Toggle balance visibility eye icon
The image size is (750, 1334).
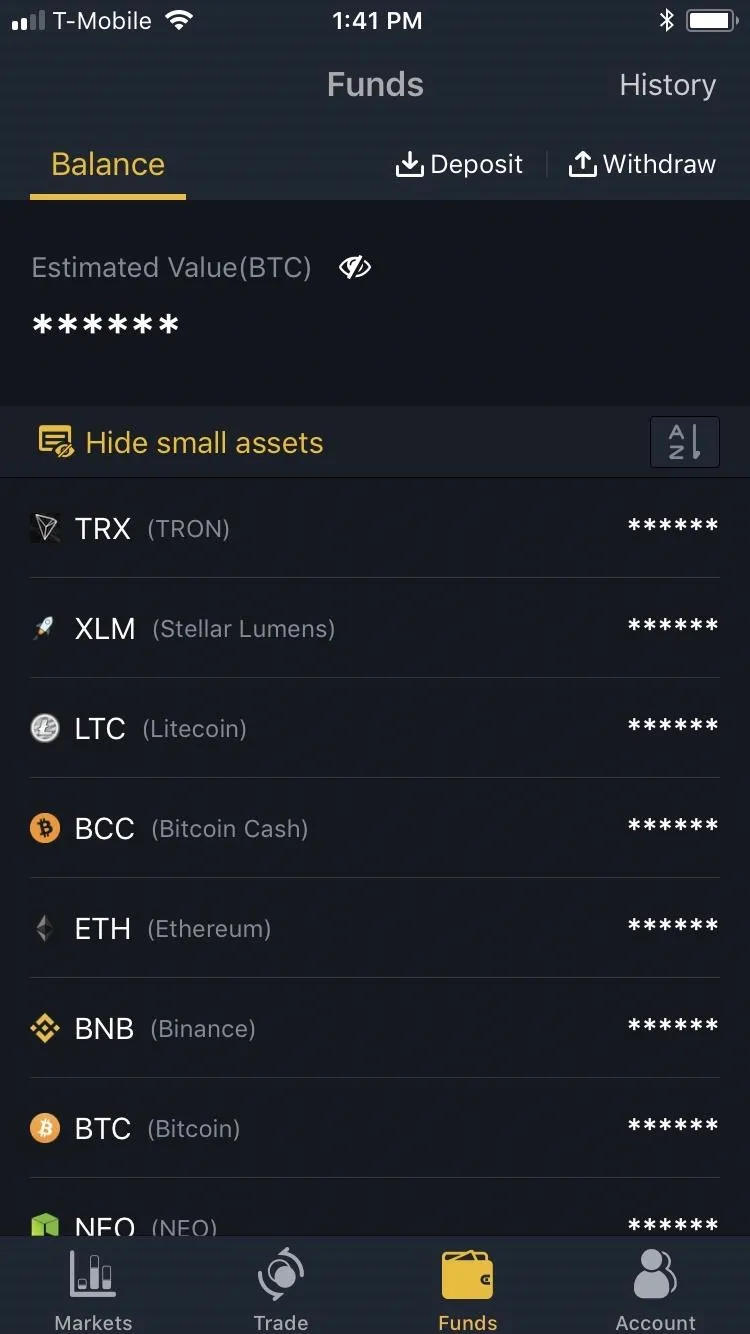click(355, 267)
